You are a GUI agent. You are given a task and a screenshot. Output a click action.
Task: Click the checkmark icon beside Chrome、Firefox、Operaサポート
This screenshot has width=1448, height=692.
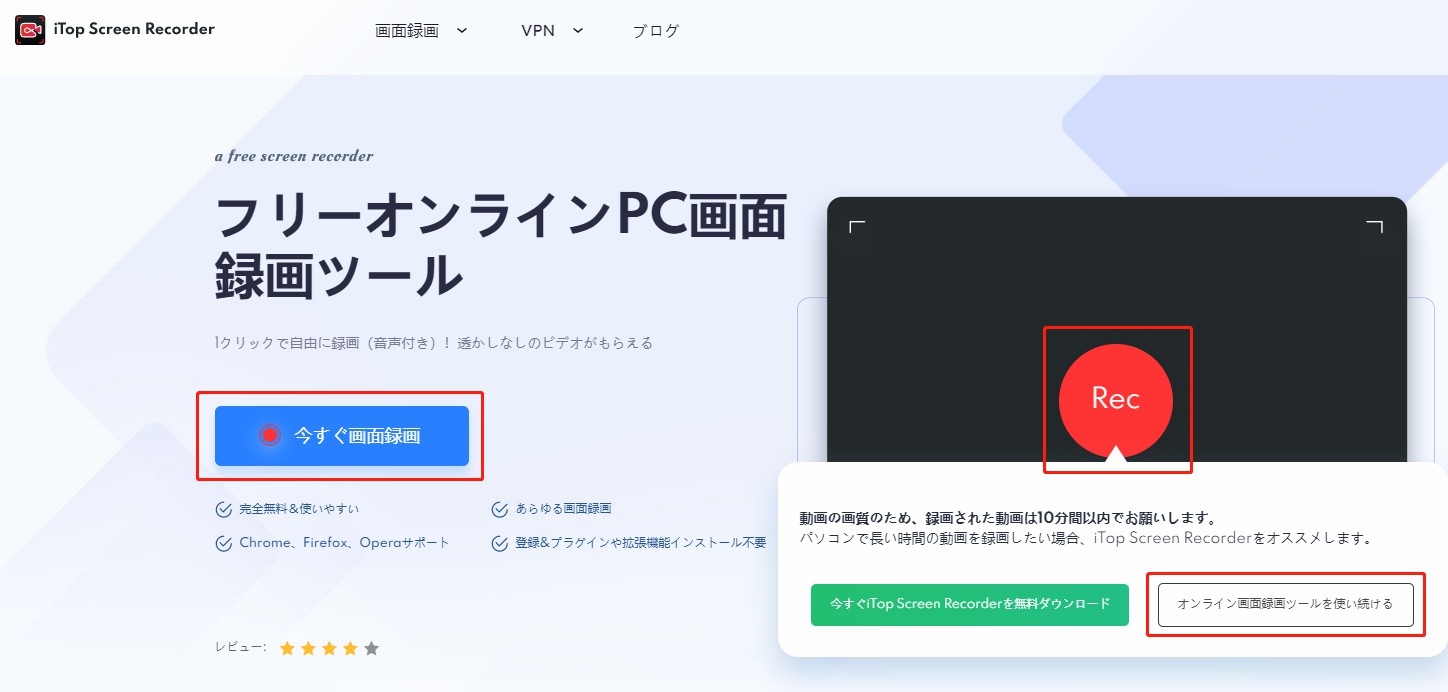tap(224, 544)
